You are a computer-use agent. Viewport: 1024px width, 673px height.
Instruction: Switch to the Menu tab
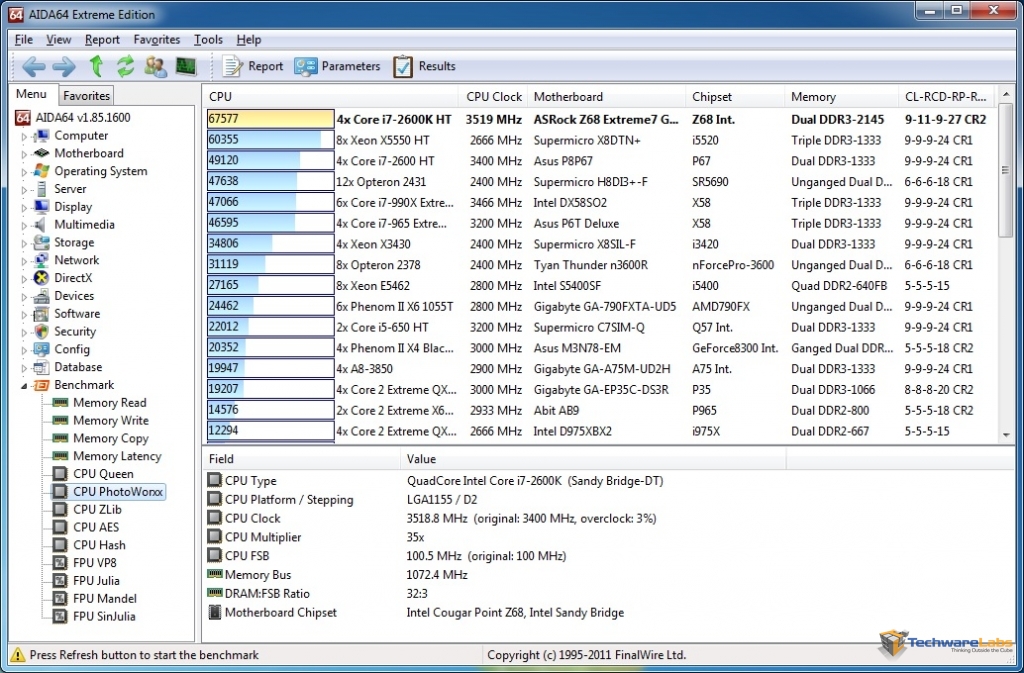click(31, 94)
